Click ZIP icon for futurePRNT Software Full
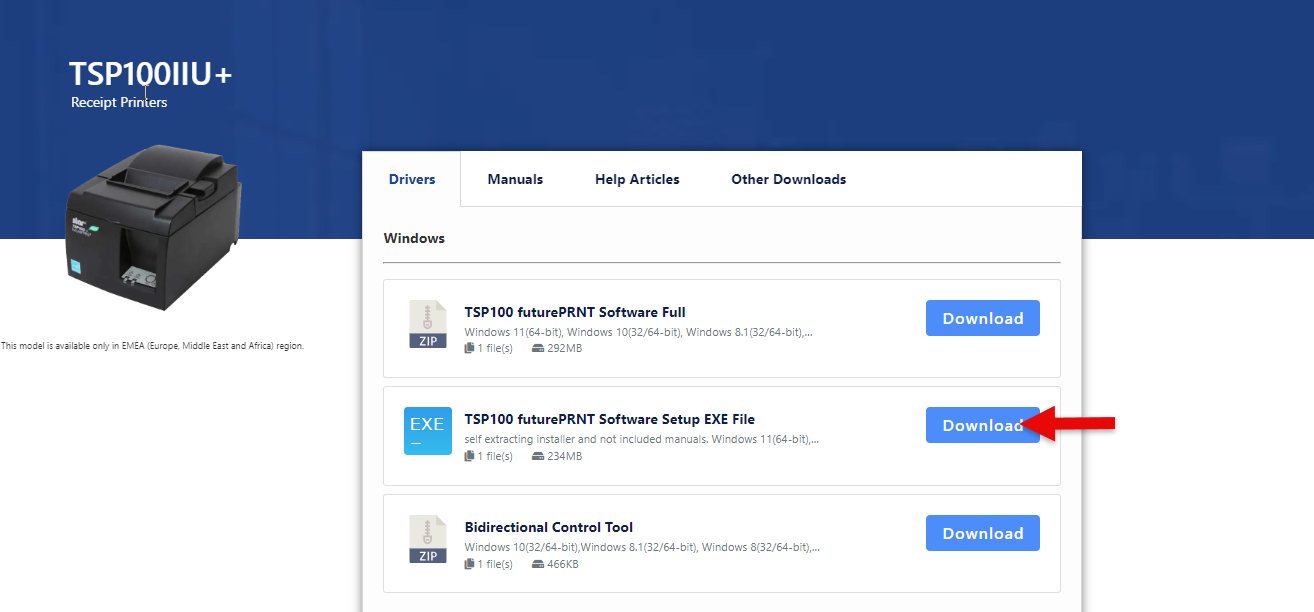The height and width of the screenshot is (612, 1314). [x=428, y=324]
